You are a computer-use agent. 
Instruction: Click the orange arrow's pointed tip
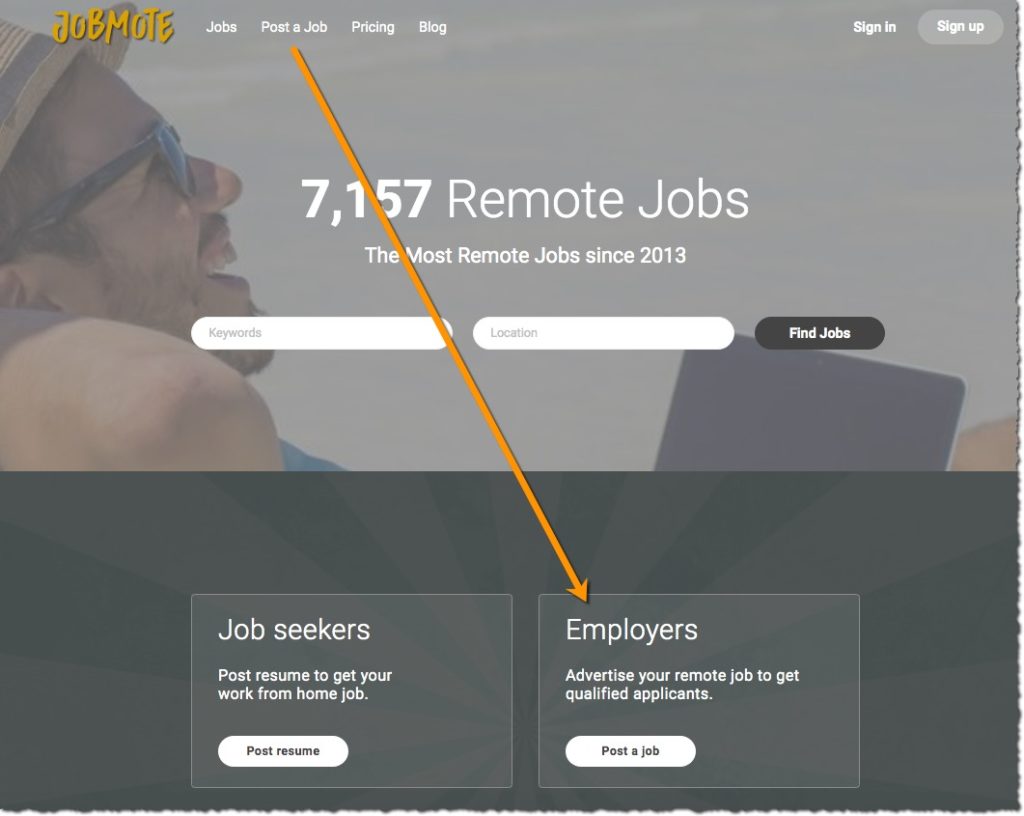pos(584,597)
